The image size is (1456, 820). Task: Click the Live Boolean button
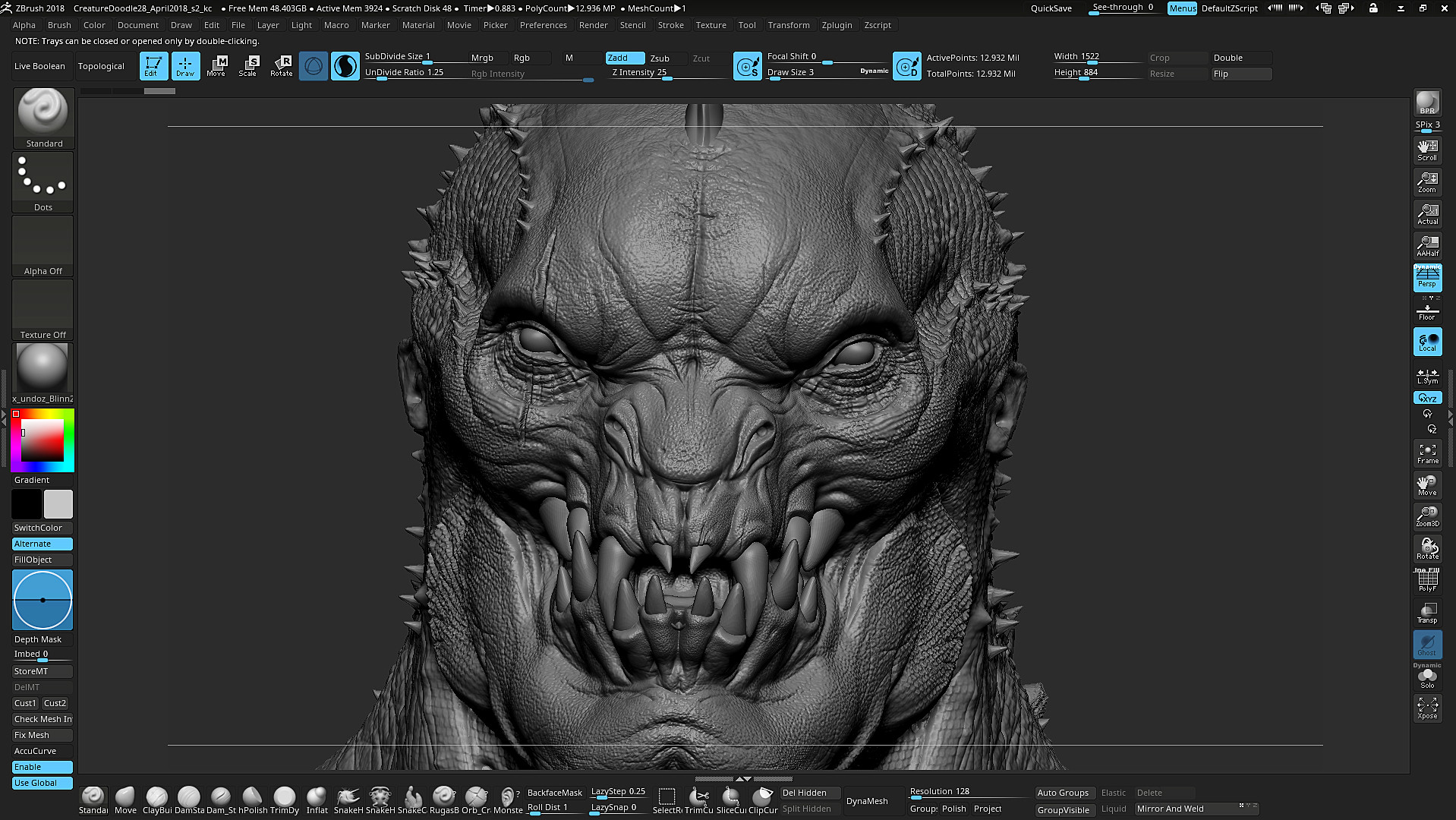tap(39, 66)
